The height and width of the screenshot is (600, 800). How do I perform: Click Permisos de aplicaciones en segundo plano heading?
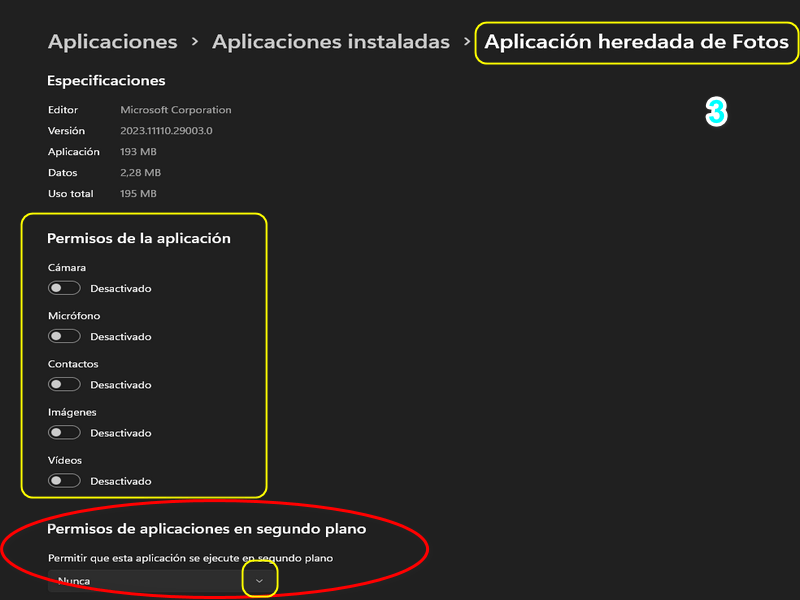(x=207, y=529)
